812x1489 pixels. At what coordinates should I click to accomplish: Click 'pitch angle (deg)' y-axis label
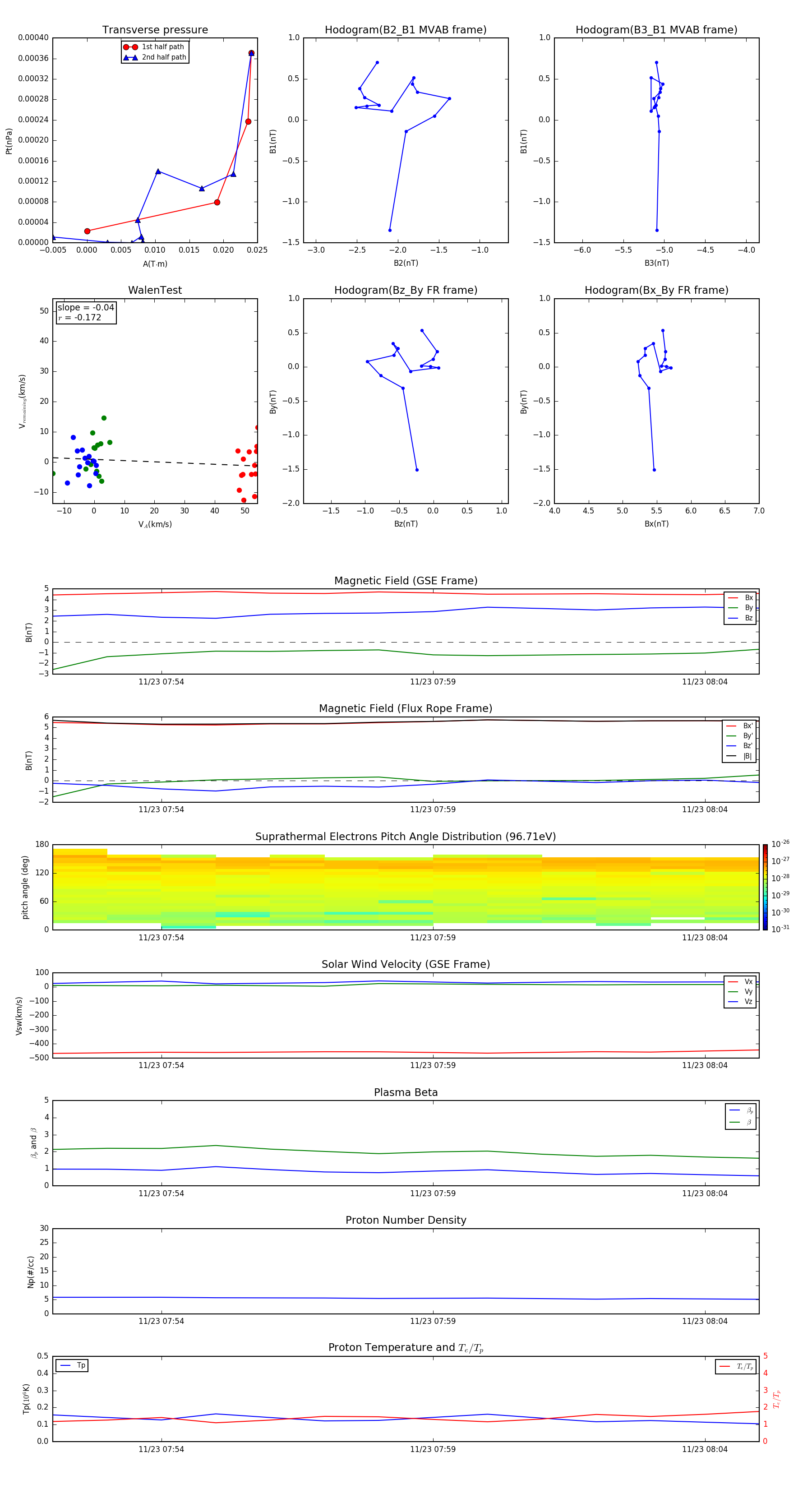tap(25, 887)
